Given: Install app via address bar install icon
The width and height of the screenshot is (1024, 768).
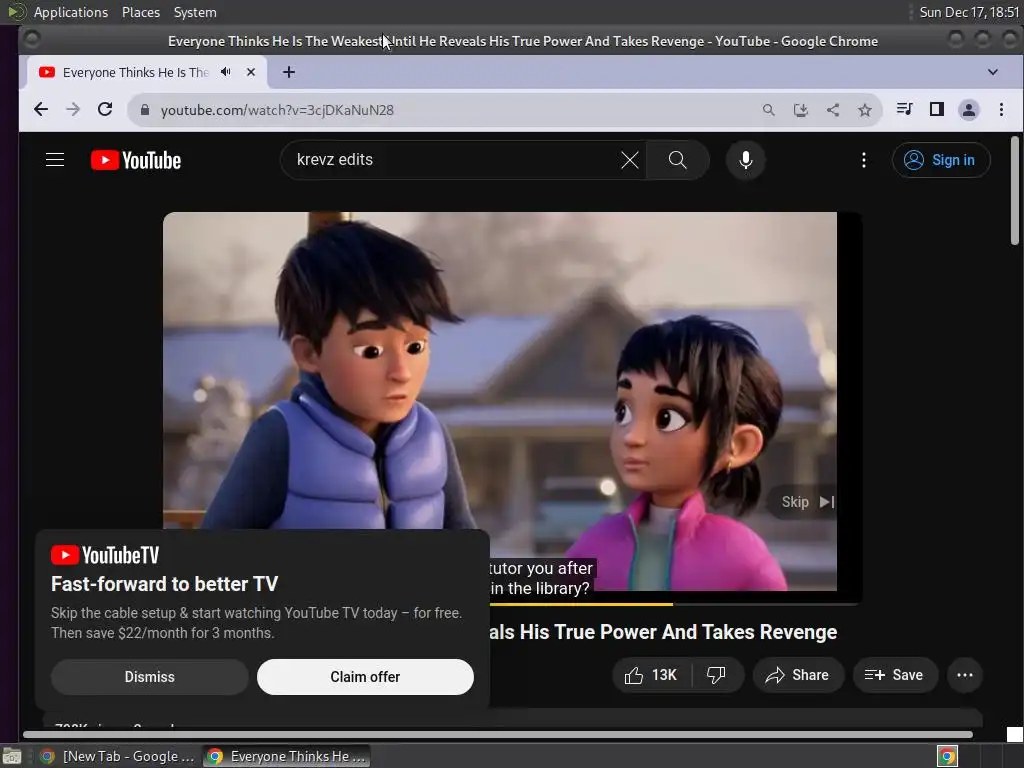Looking at the screenshot, I should pos(801,110).
